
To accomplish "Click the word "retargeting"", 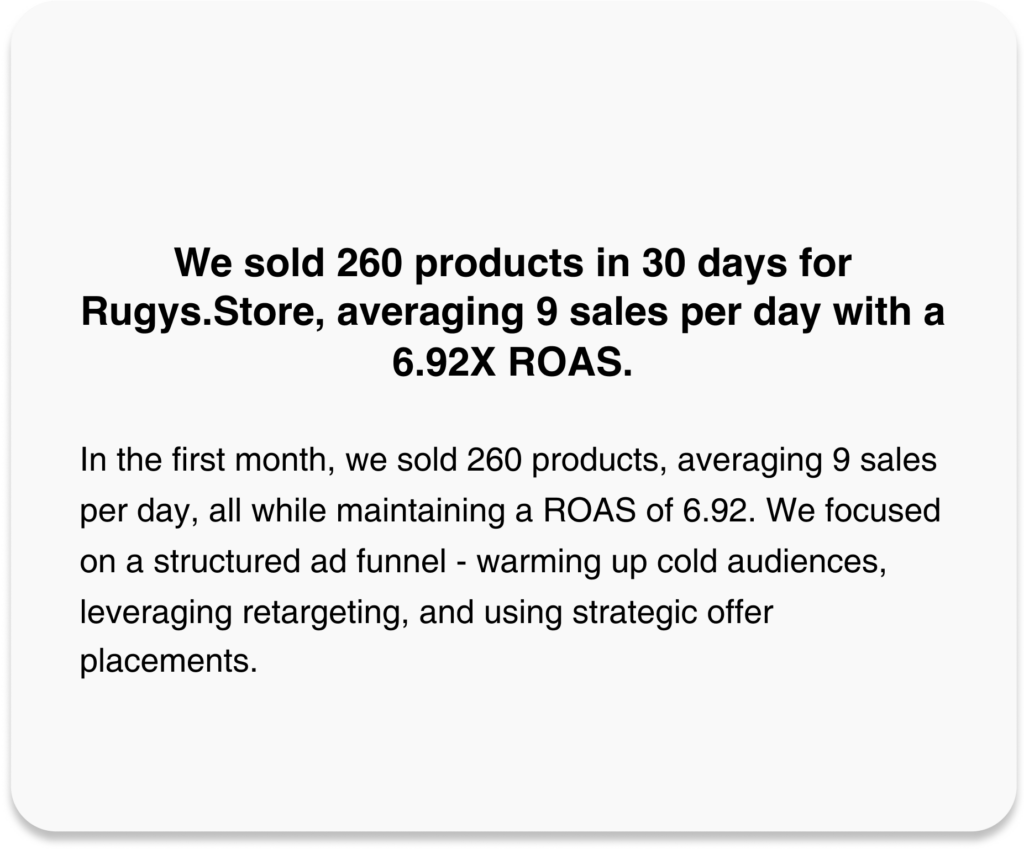I will pos(325,613).
